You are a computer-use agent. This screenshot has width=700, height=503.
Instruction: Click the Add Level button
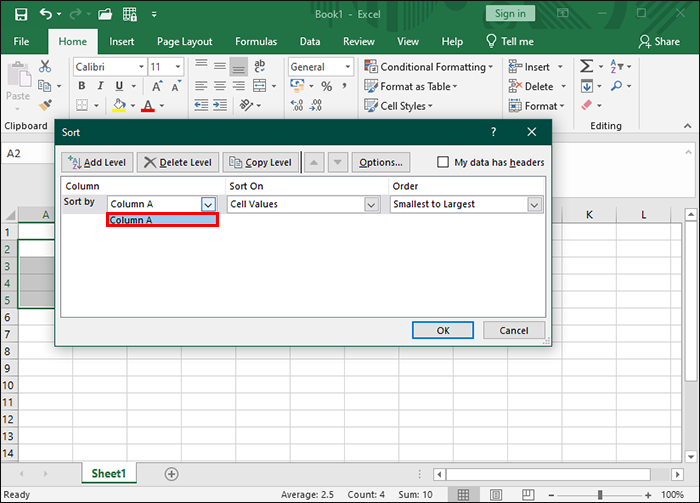96,162
